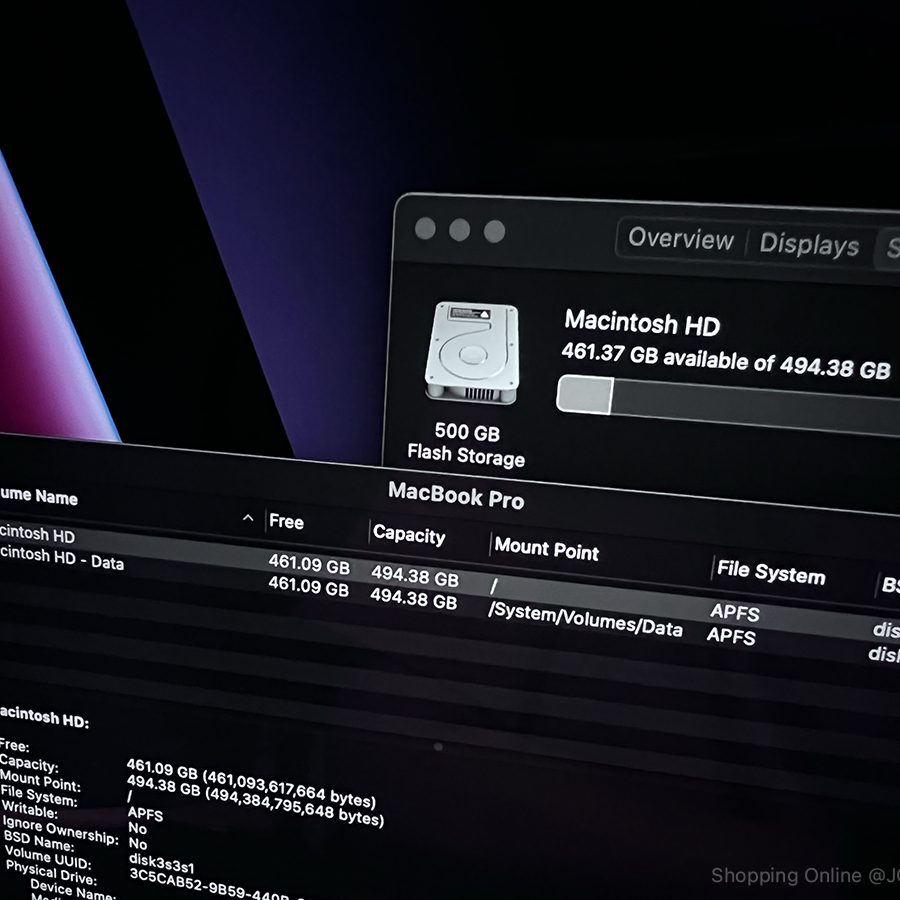The height and width of the screenshot is (900, 900).
Task: Click '500 GB Flash Storage' label
Action: (x=466, y=445)
